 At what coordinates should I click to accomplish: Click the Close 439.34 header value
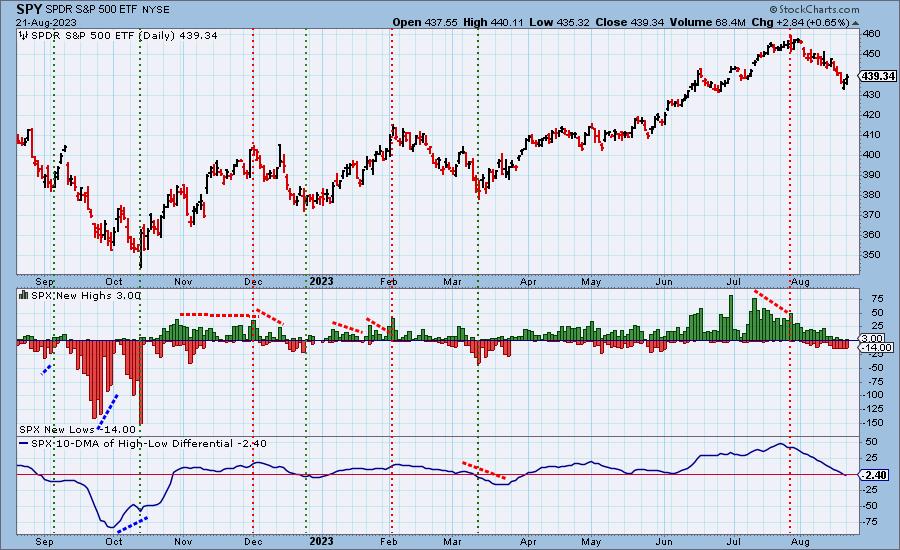(x=630, y=22)
